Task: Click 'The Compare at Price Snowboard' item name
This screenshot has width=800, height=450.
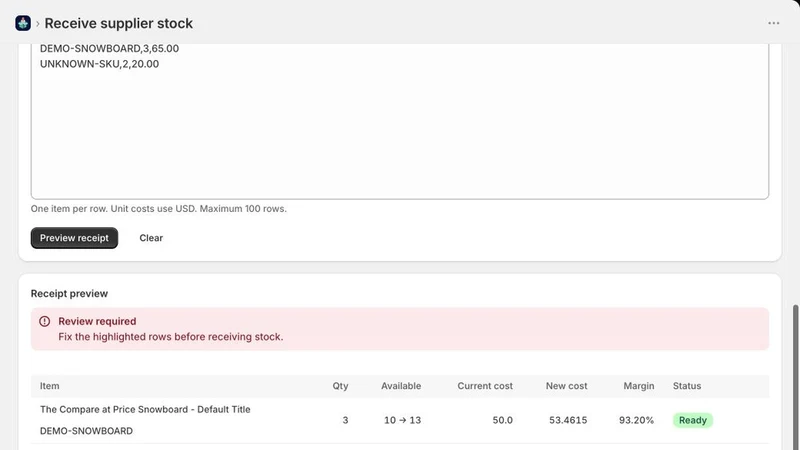Action: pyautogui.click(x=145, y=409)
